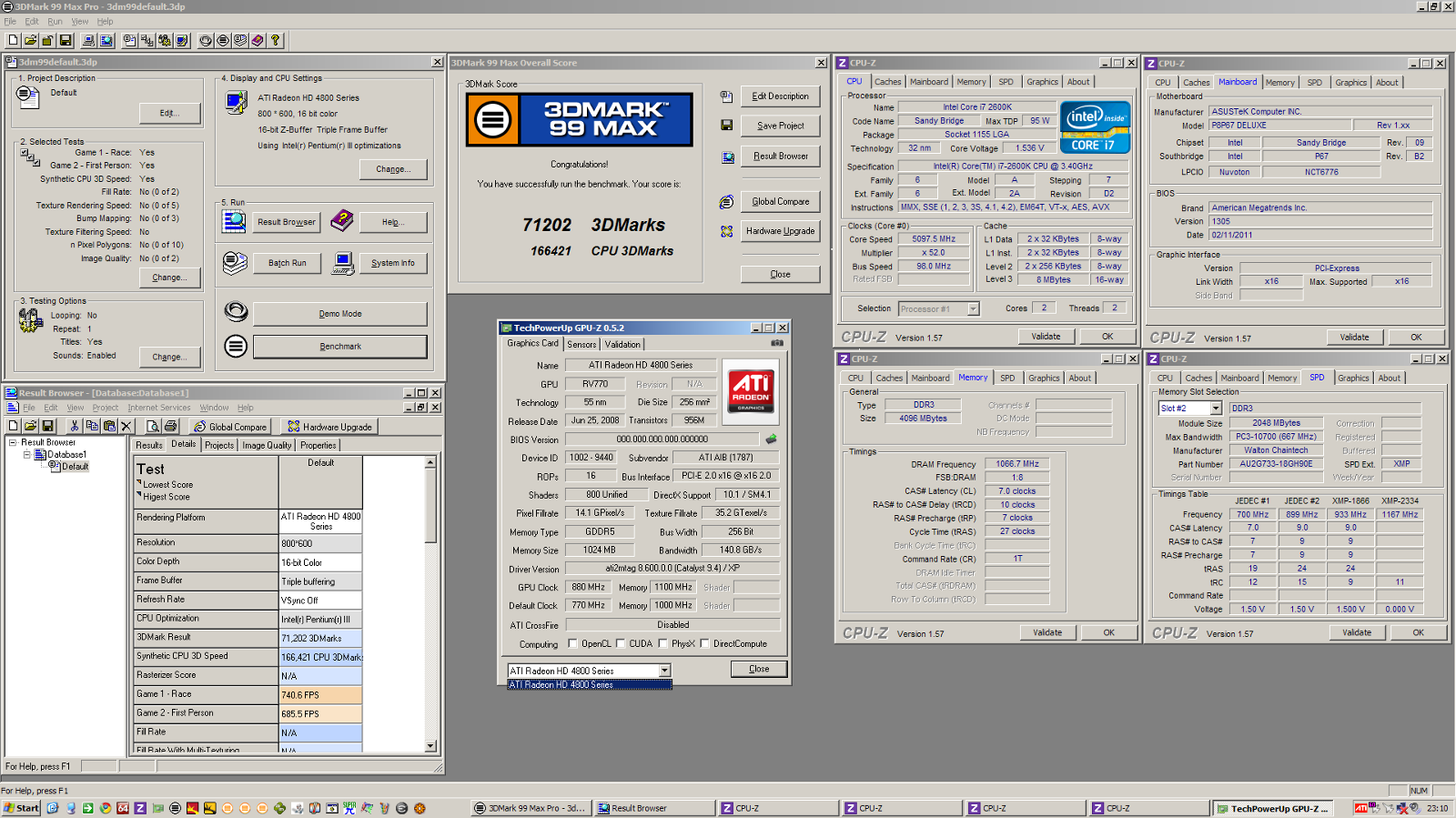1456x818 pixels.
Task: Click the GPU-Z screenshot camera icon
Action: (x=776, y=343)
